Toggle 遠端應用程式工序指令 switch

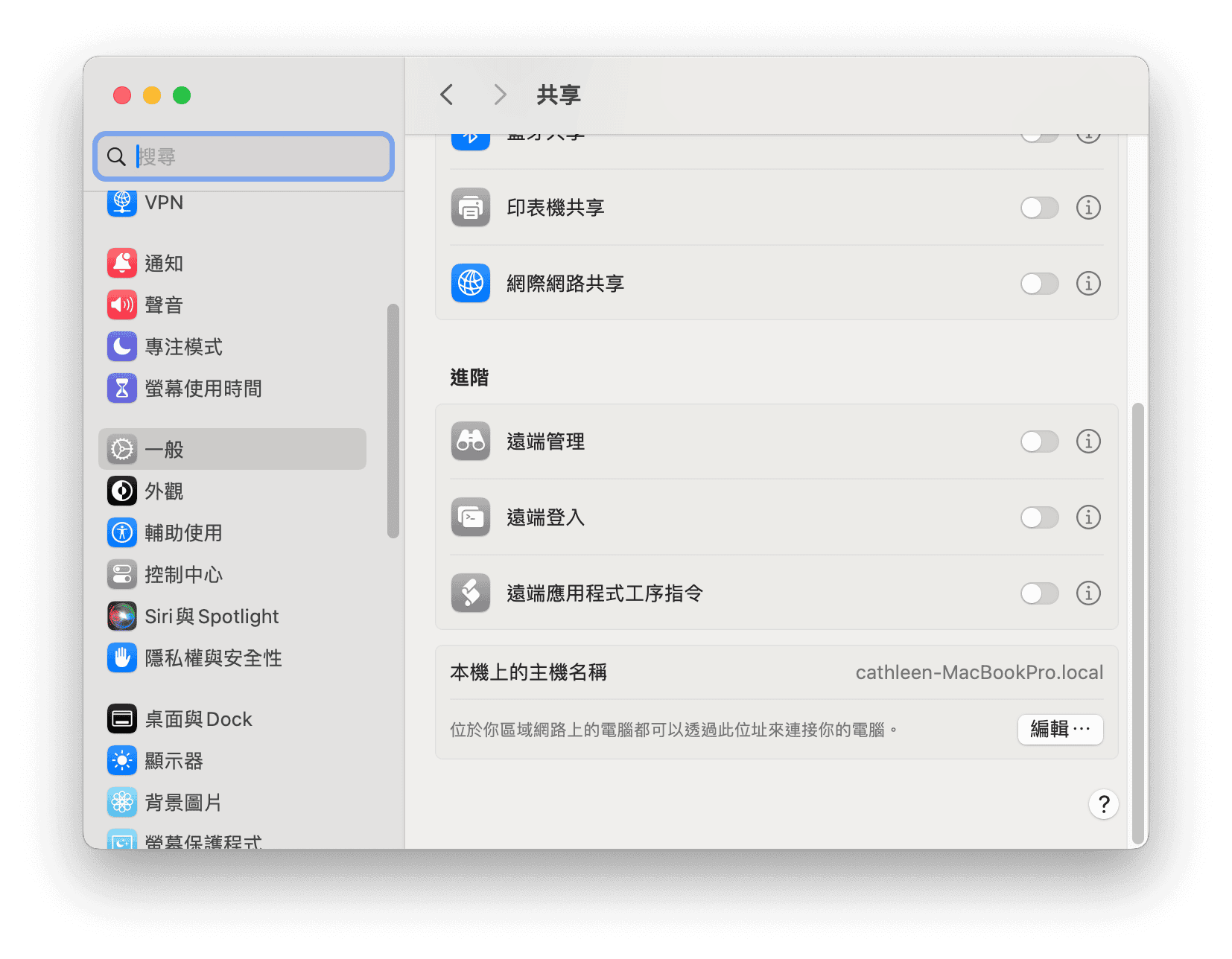pyautogui.click(x=1040, y=593)
